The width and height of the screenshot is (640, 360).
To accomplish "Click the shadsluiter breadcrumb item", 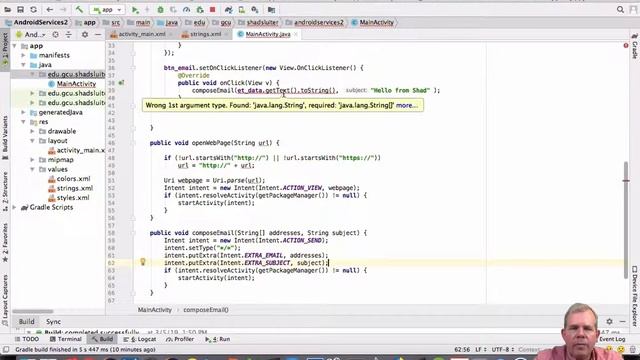I will (x=258, y=22).
